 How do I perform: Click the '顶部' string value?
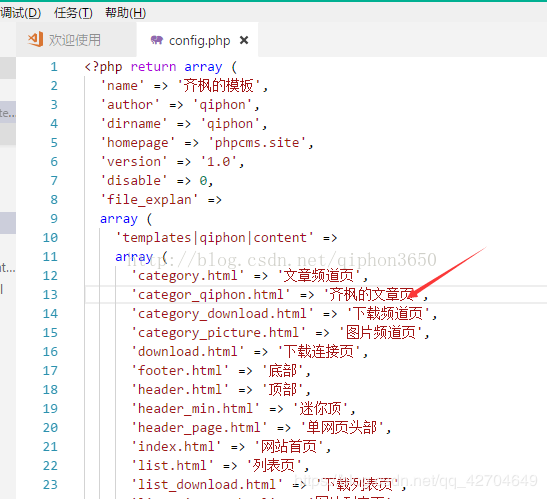[283, 389]
